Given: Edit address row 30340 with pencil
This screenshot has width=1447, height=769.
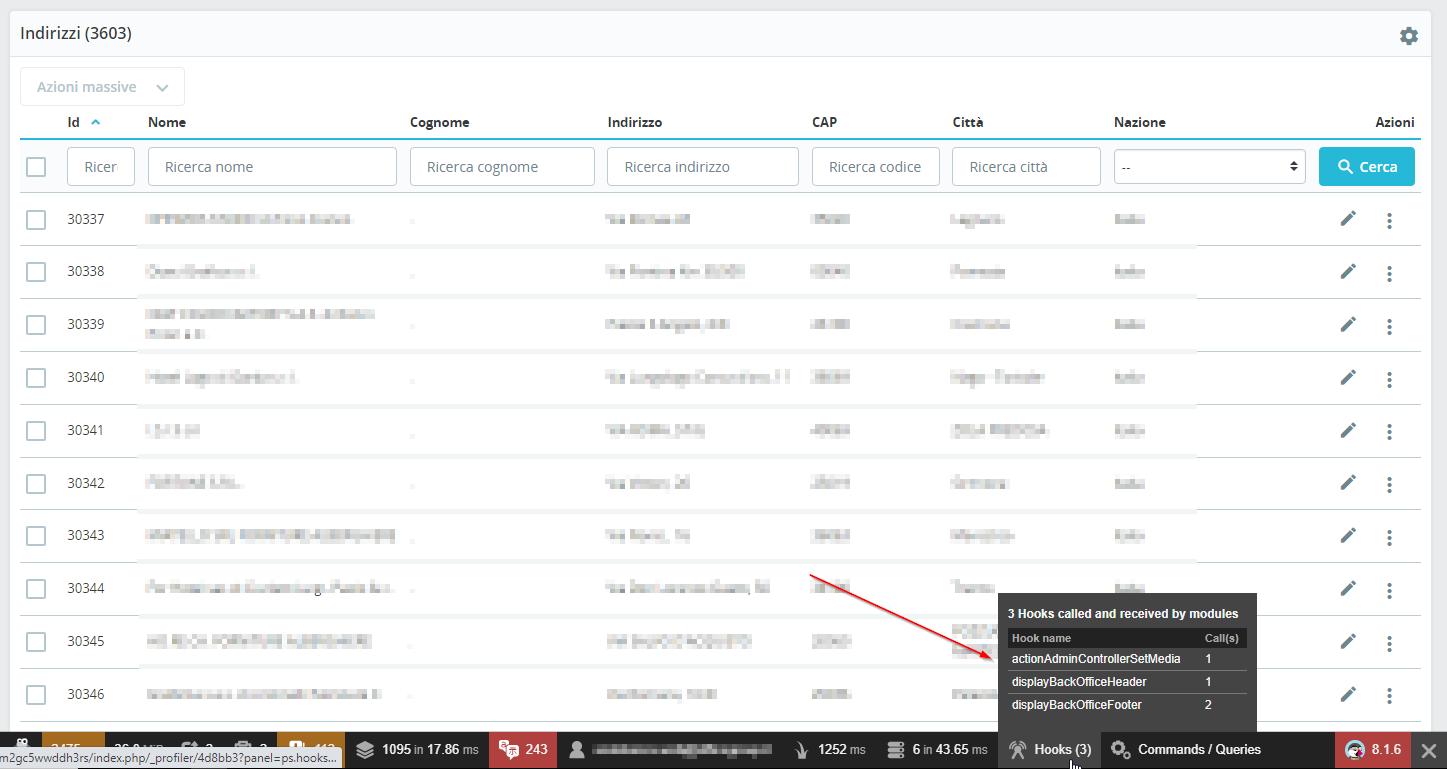Looking at the screenshot, I should 1348,377.
